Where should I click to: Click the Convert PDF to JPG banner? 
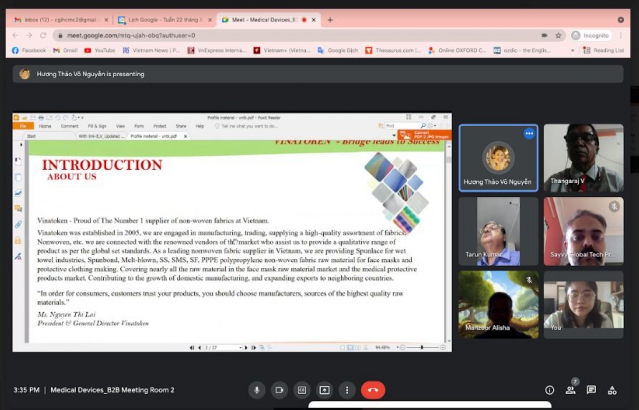425,135
